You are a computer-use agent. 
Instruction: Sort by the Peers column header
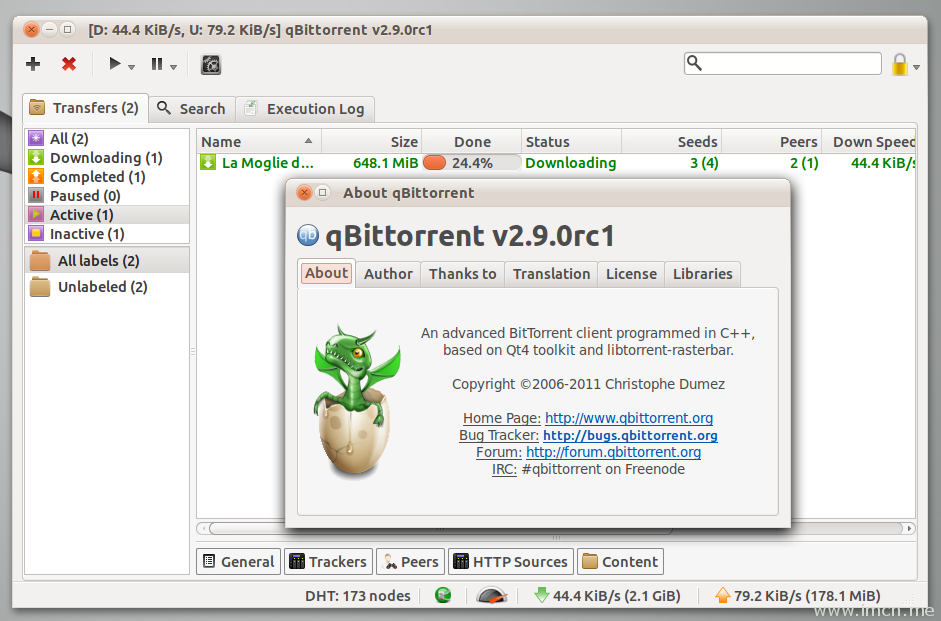click(772, 142)
